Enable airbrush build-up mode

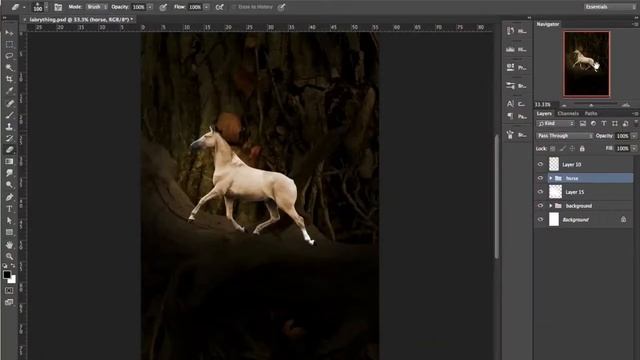coord(220,7)
